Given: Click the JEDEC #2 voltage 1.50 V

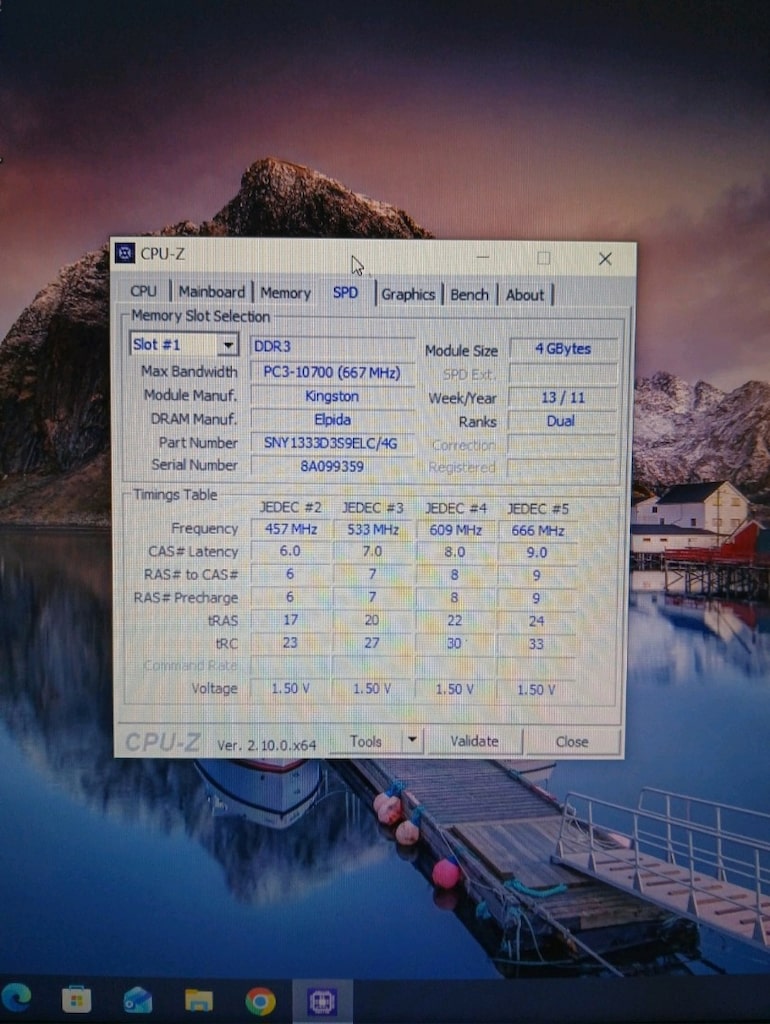Looking at the screenshot, I should click(290, 688).
